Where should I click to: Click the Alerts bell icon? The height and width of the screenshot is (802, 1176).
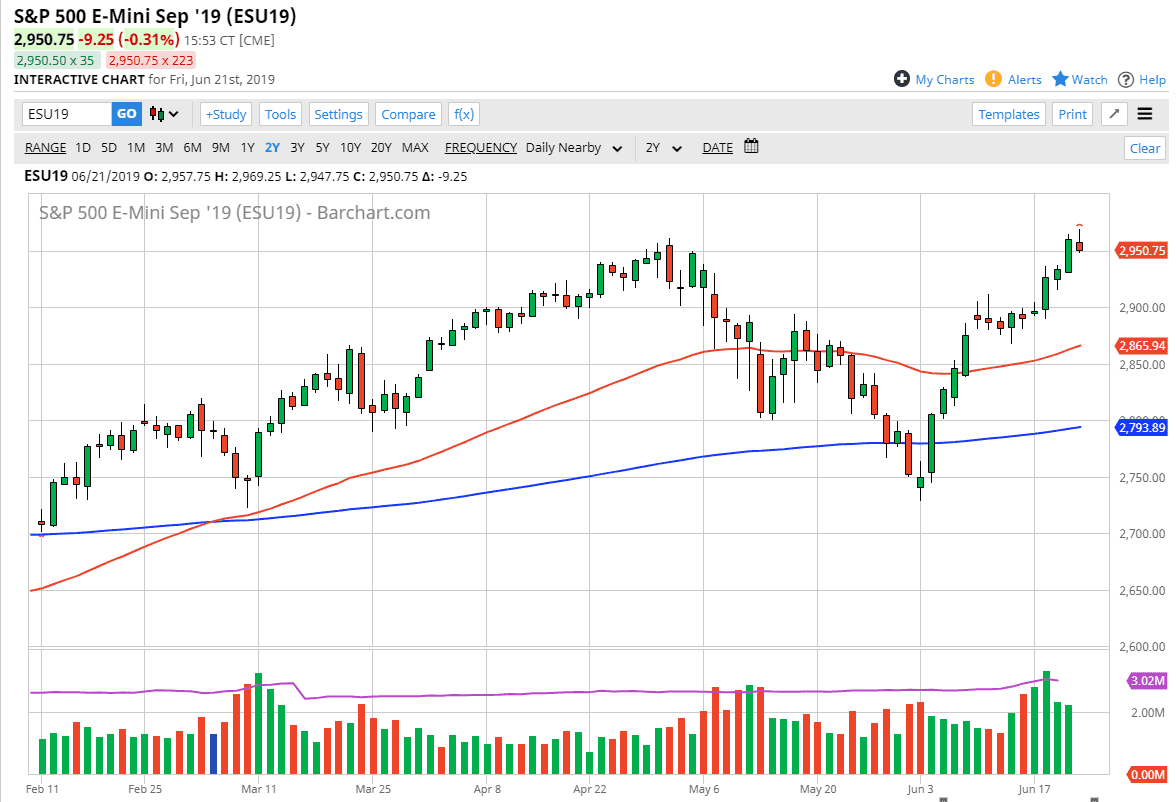point(992,79)
